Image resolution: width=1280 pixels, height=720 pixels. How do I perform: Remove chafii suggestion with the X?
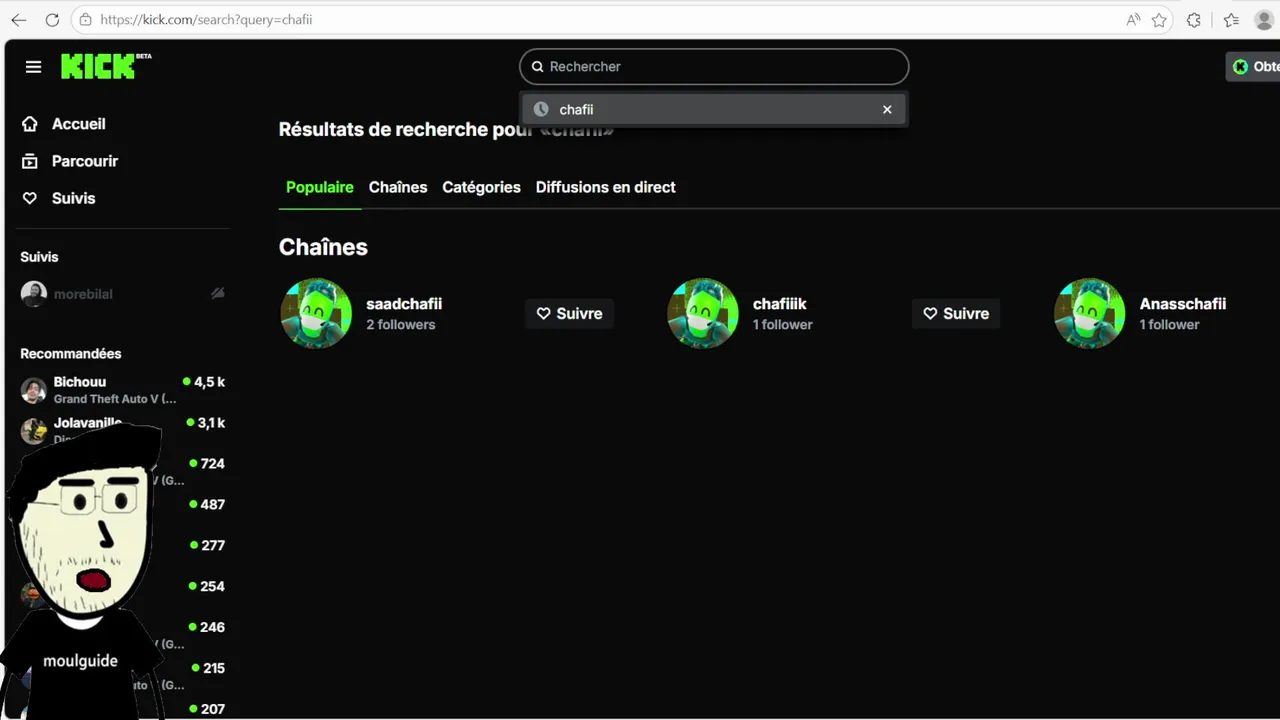(887, 110)
